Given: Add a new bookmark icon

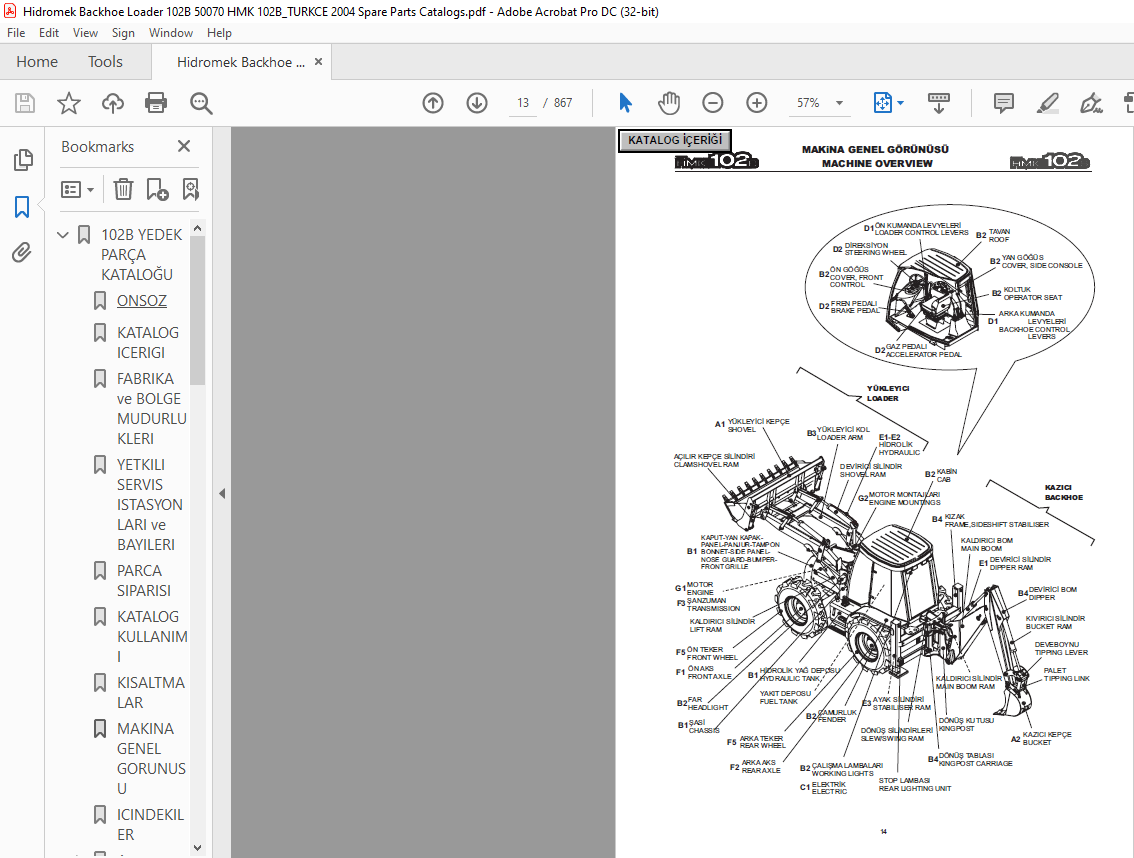Looking at the screenshot, I should click(x=157, y=190).
